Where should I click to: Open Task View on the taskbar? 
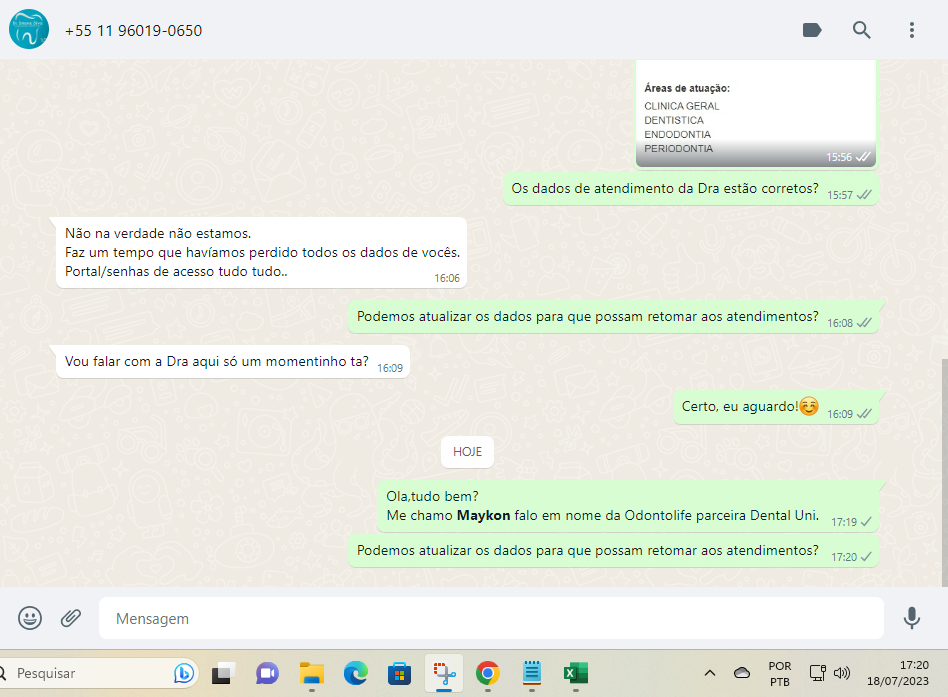tap(224, 673)
